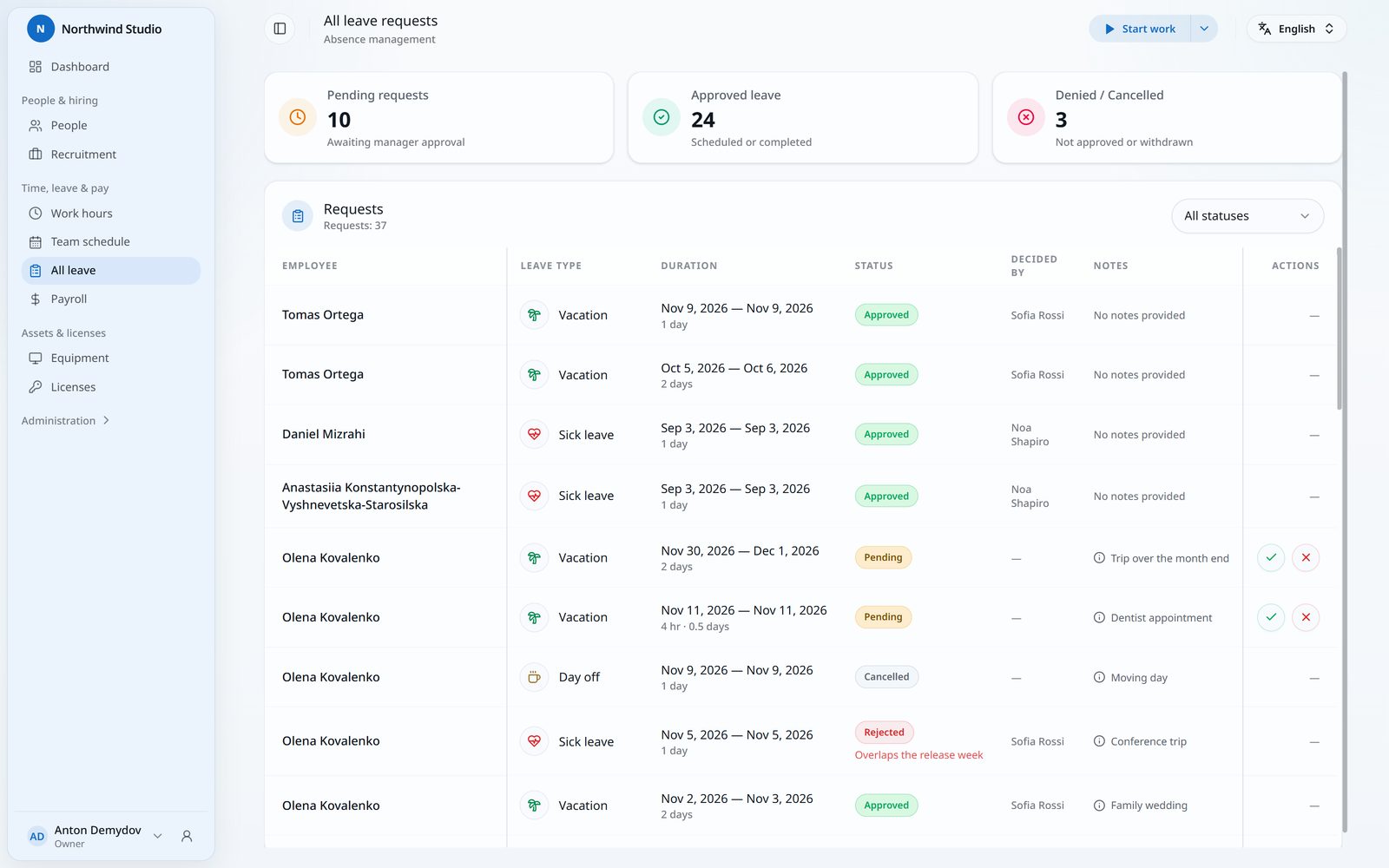Toggle the sidebar panel icon
Screen dimensions: 1389x868
(280, 29)
